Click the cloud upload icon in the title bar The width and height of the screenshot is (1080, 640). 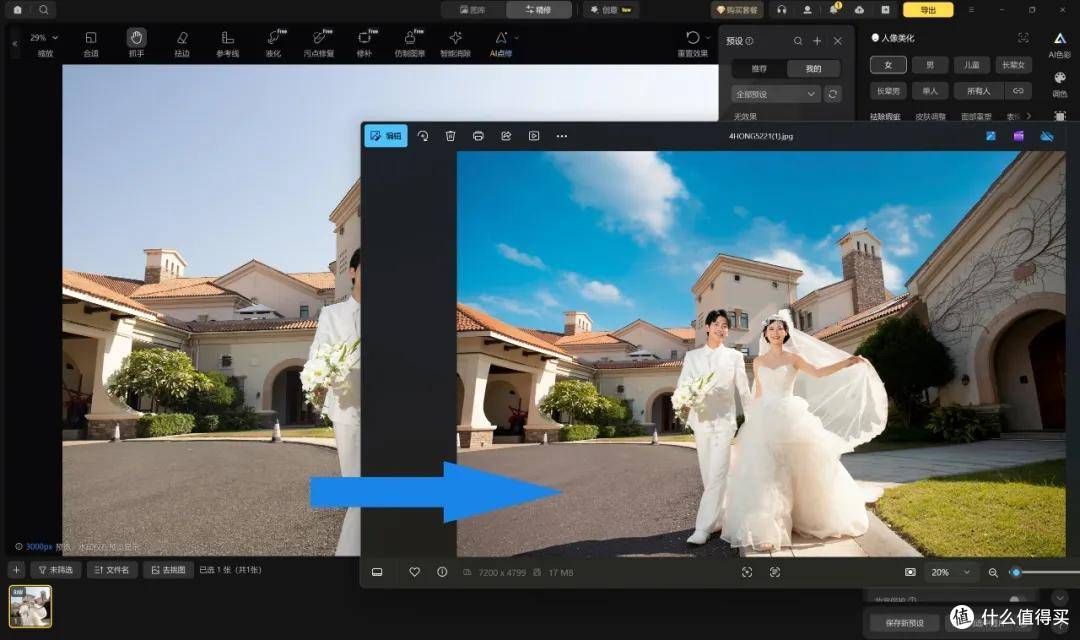[860, 10]
